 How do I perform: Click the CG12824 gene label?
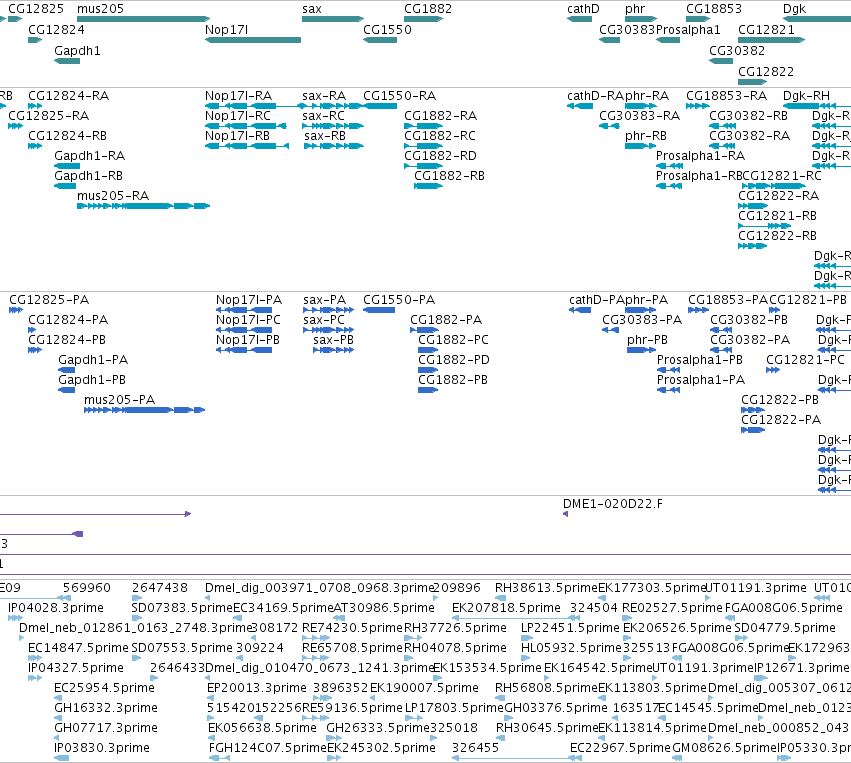(56, 29)
